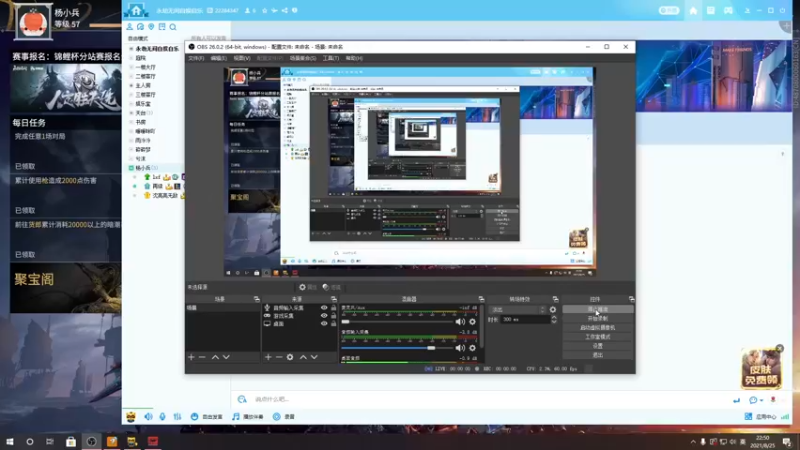Click the Exit button in OBS controls
This screenshot has width=800, height=450.
(598, 355)
